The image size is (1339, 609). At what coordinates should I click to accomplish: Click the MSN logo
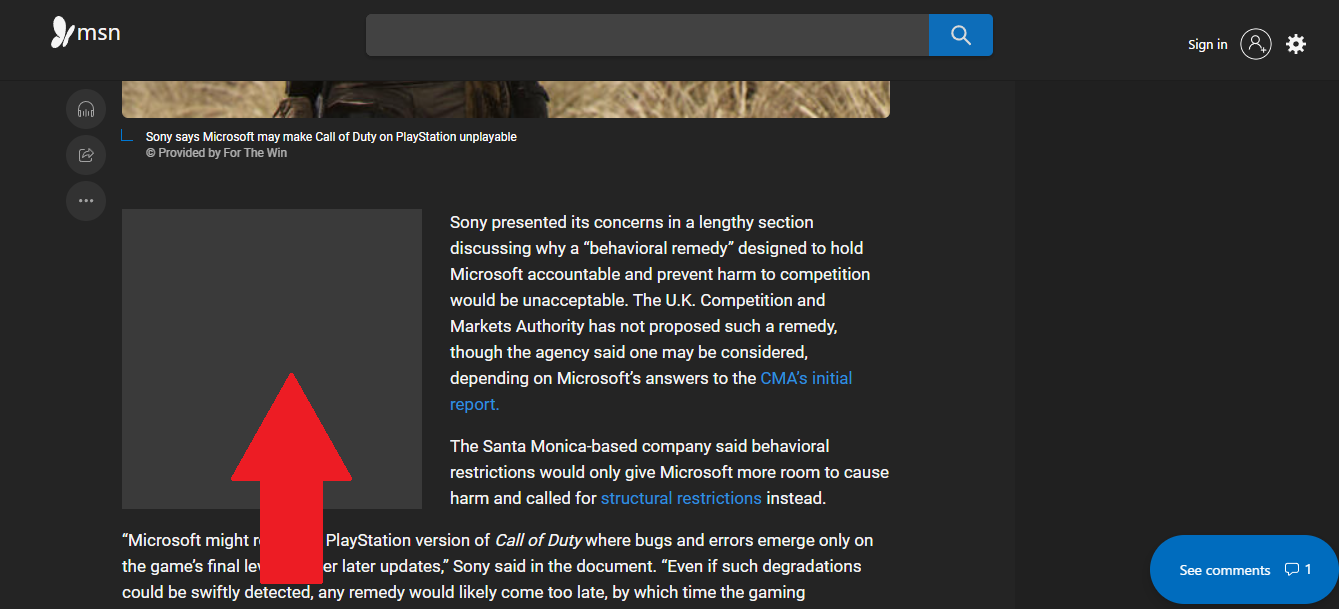point(84,32)
